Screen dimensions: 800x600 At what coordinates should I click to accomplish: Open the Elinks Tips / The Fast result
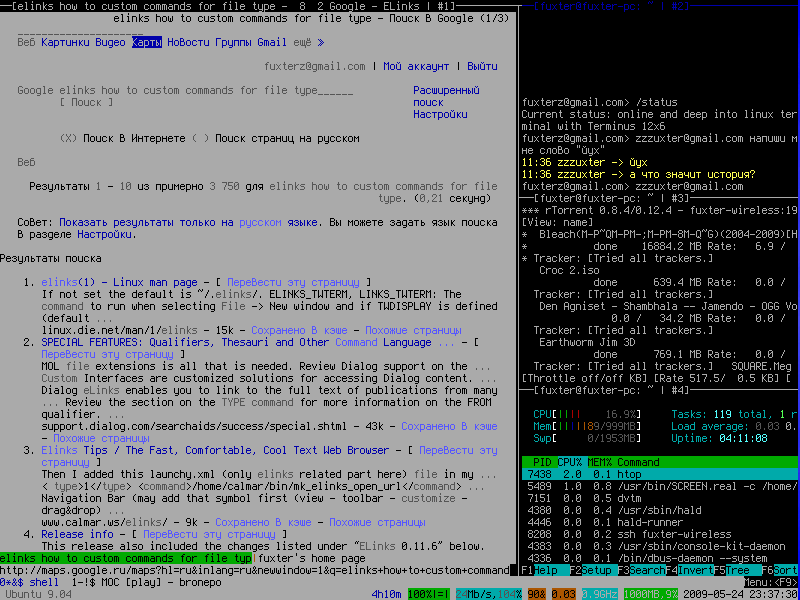click(x=215, y=451)
